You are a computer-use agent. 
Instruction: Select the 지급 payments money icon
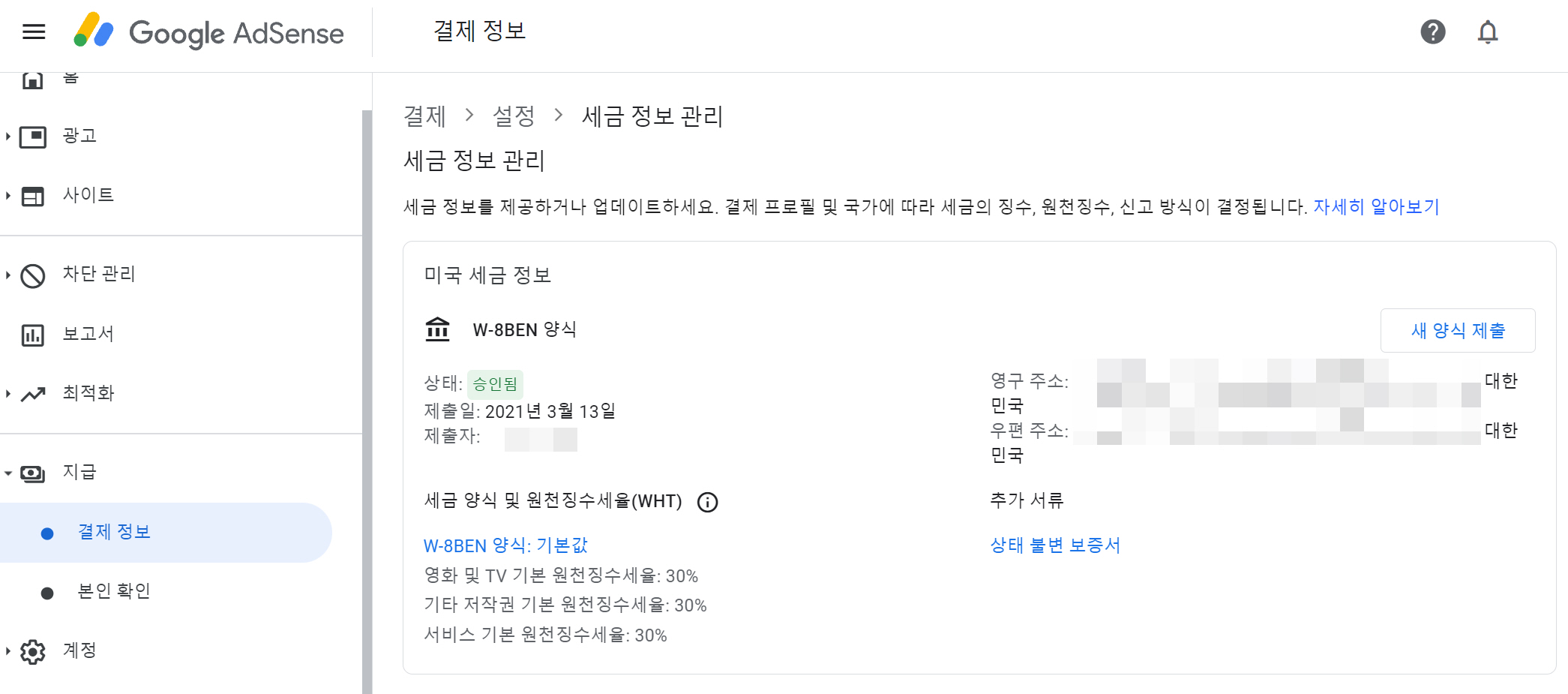[33, 473]
